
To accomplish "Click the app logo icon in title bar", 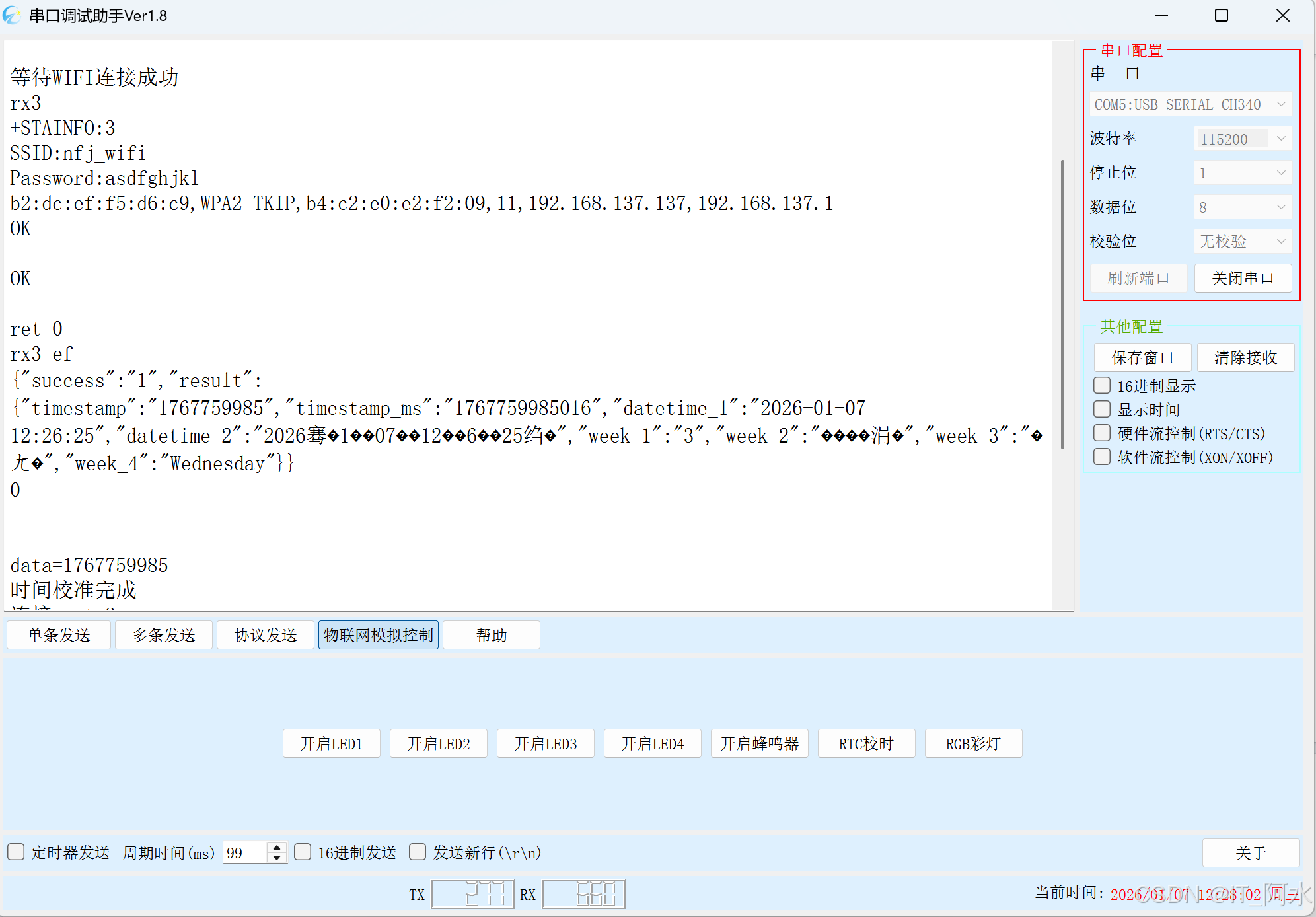I will (x=12, y=15).
